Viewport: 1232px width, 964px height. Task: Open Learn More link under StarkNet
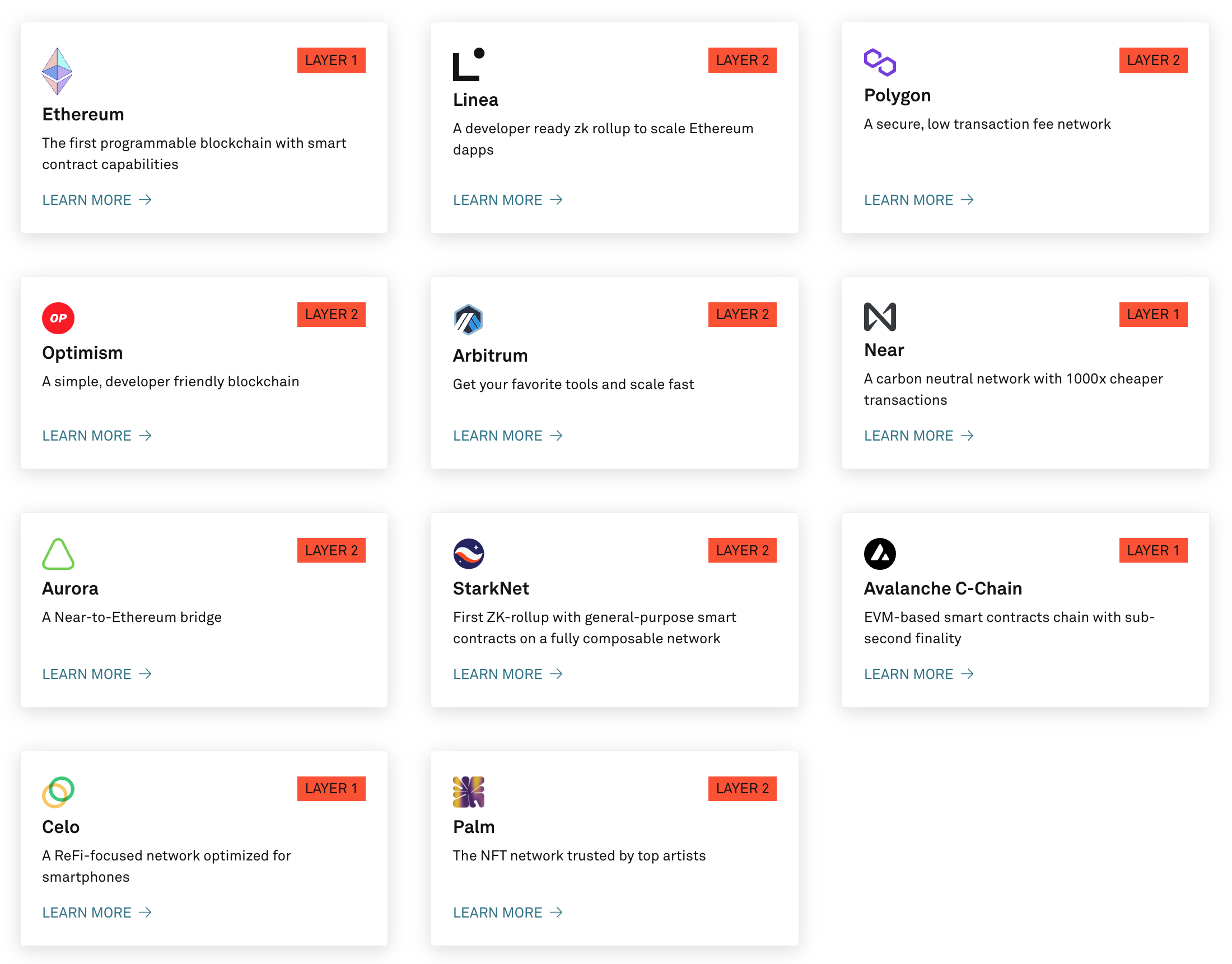tap(507, 674)
